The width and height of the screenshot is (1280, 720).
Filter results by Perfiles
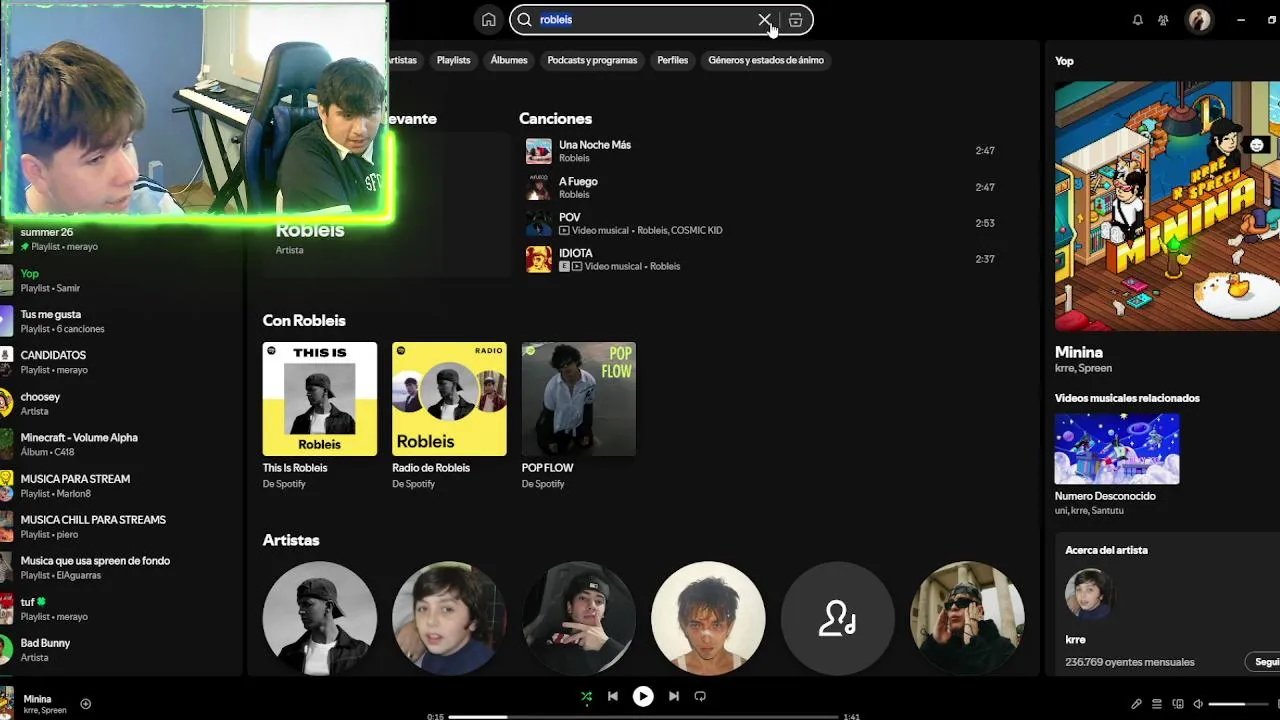[672, 60]
